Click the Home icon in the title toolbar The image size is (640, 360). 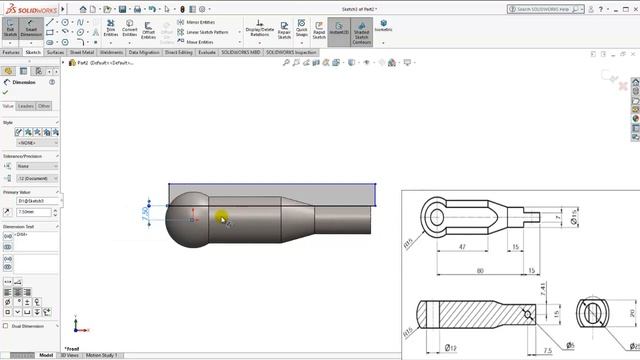pos(83,9)
